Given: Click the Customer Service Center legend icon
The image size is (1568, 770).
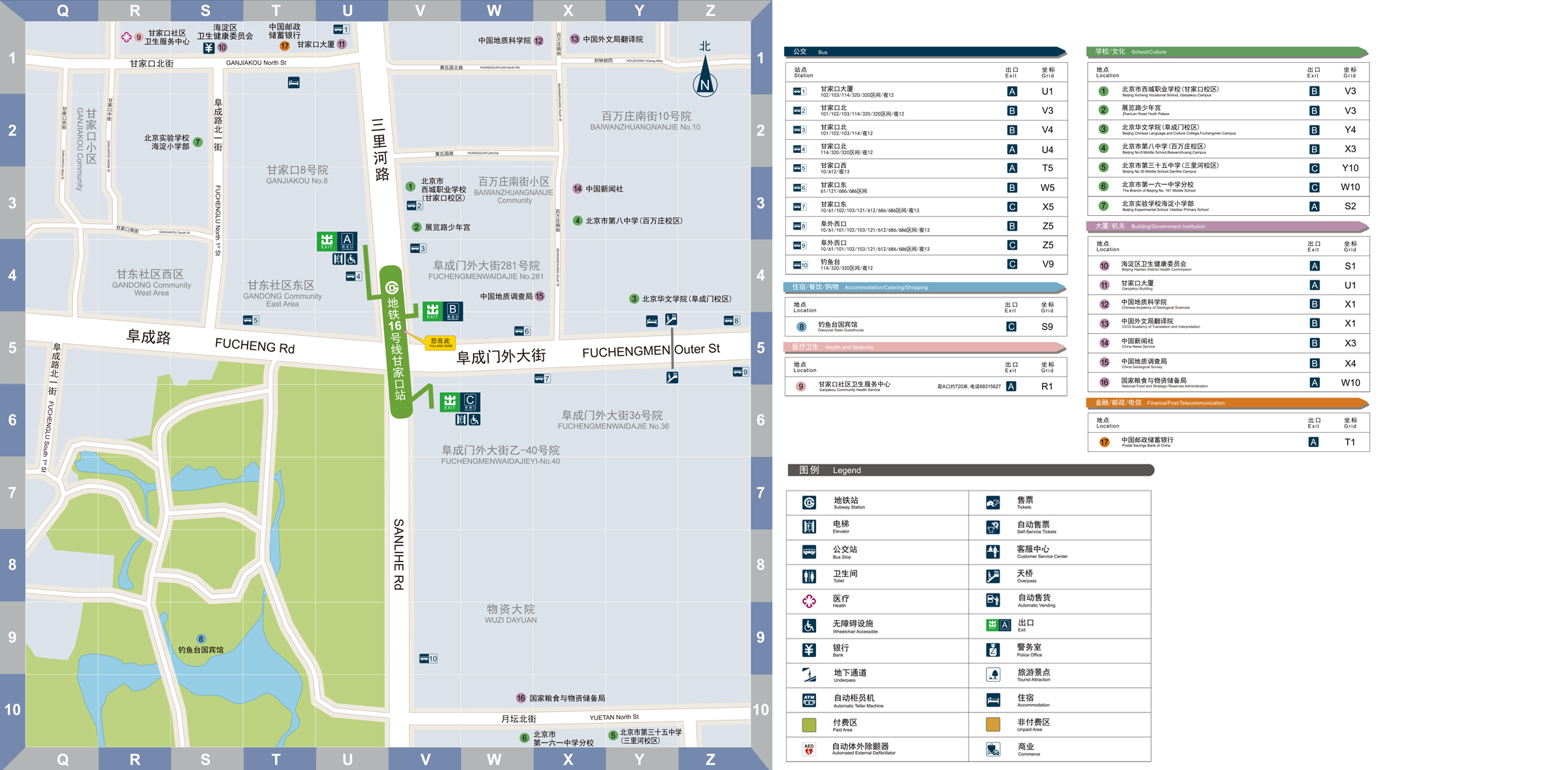Looking at the screenshot, I should [993, 552].
